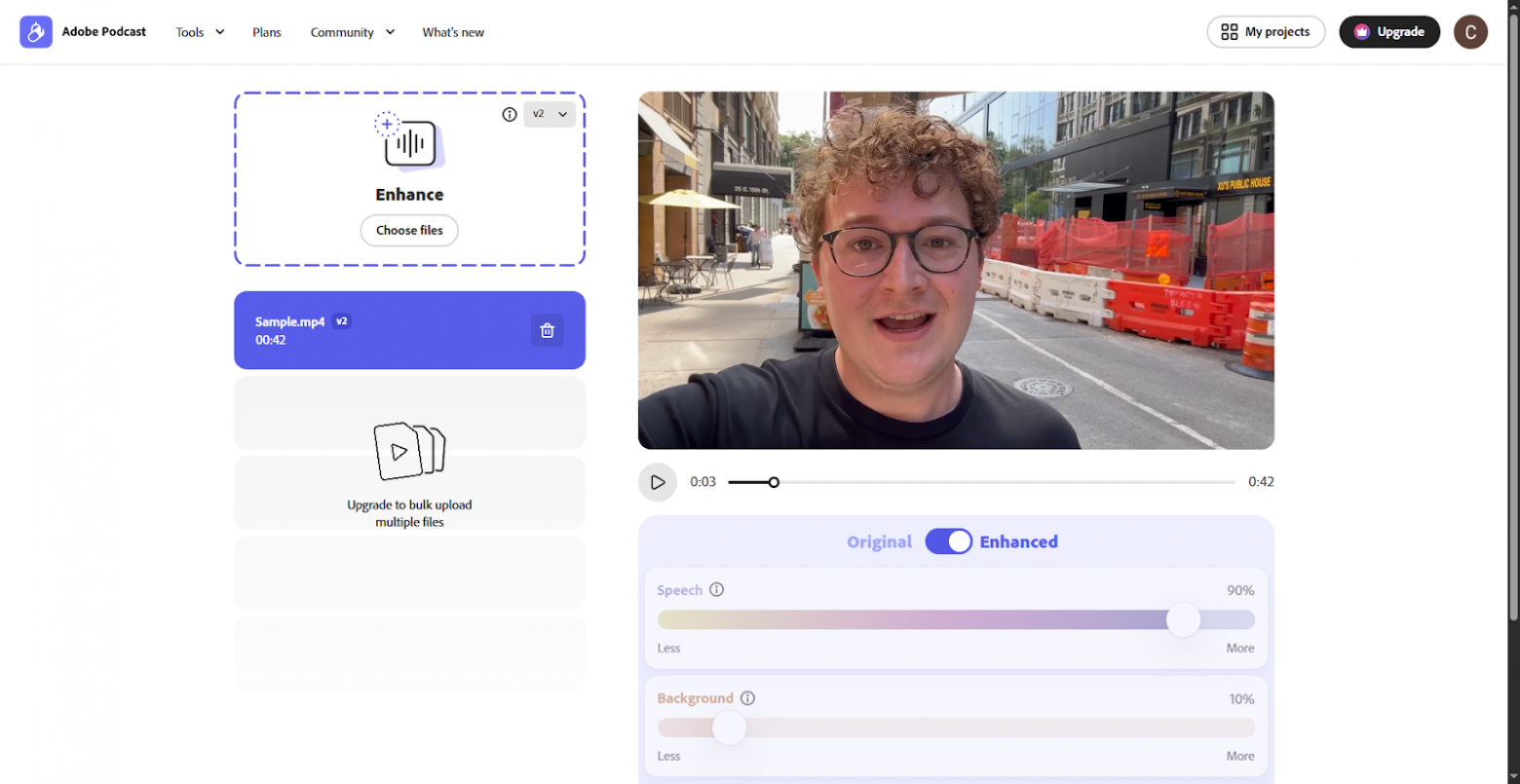1520x784 pixels.
Task: Click the Enhance waveform upload icon
Action: (409, 144)
